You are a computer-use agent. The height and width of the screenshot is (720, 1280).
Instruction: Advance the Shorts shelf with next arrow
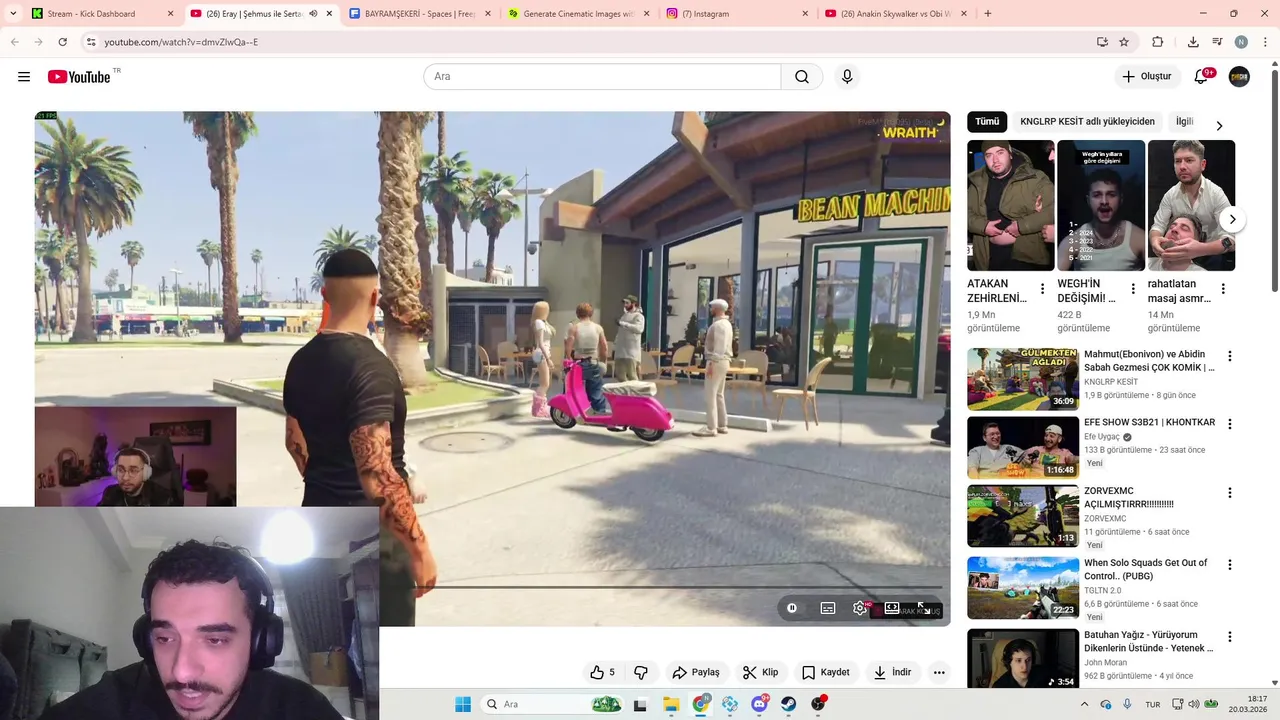tap(1233, 219)
